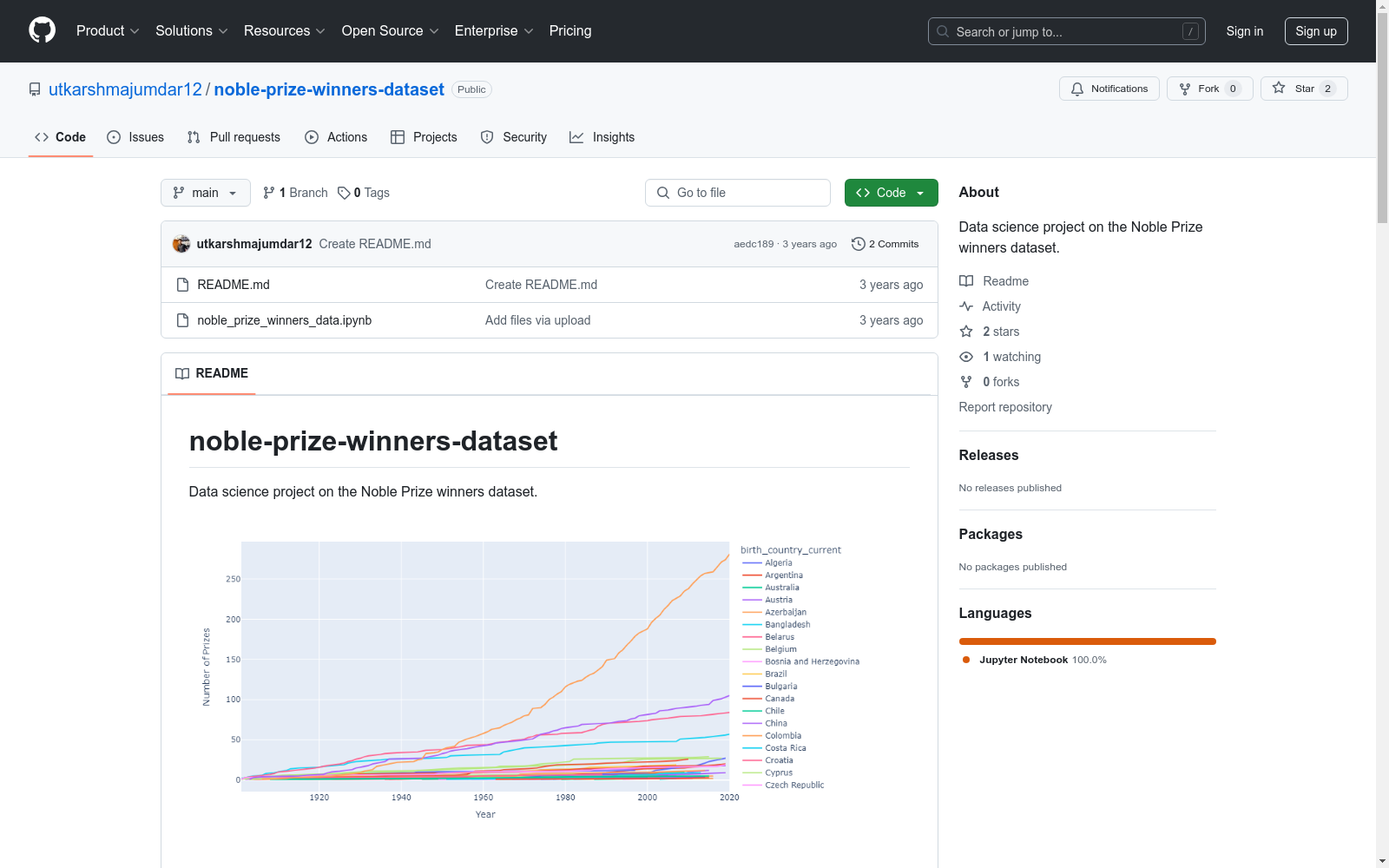Click the Issues circle icon
The image size is (1389, 868).
[x=114, y=137]
